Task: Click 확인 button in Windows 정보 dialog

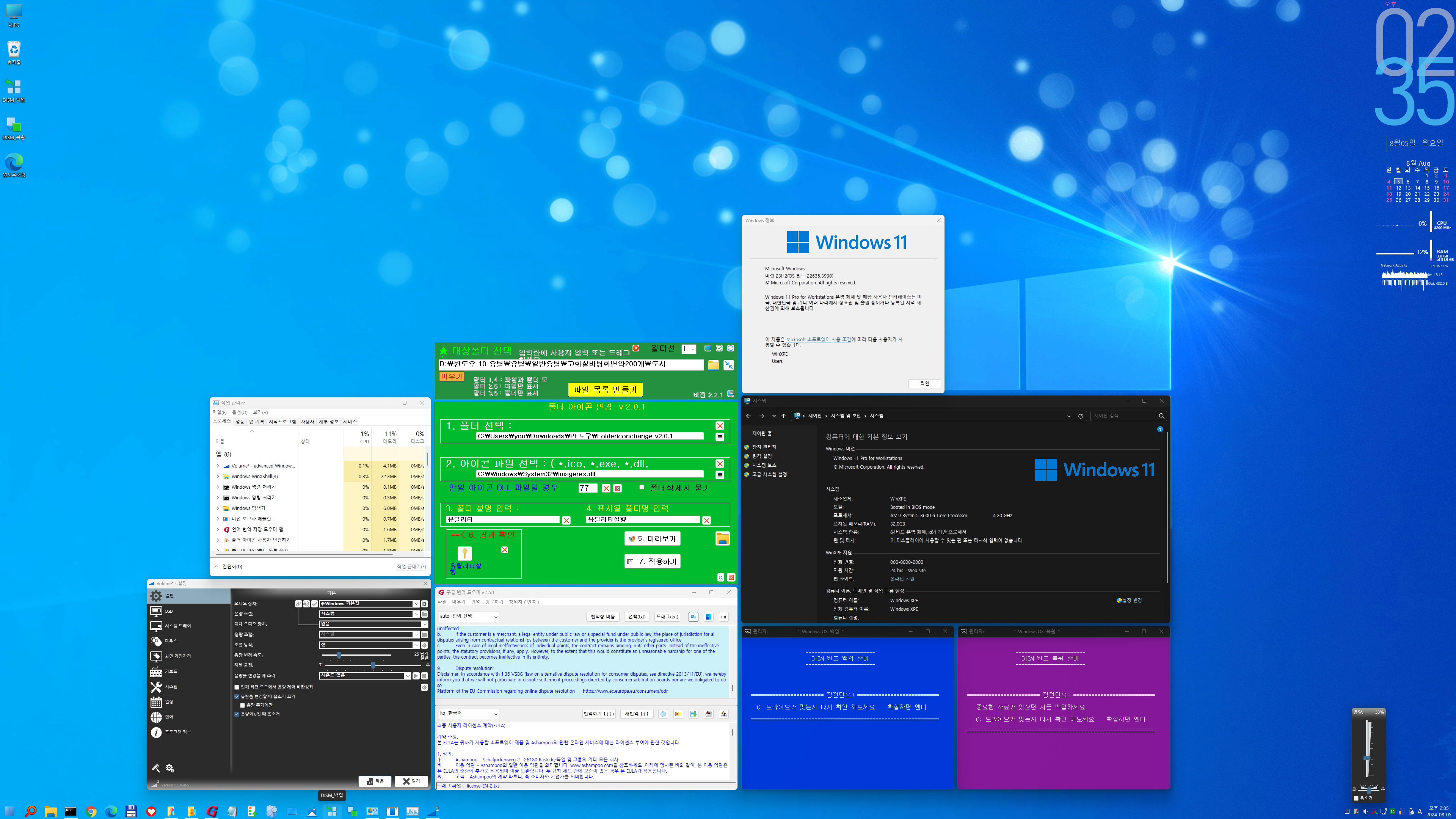Action: pyautogui.click(x=925, y=383)
